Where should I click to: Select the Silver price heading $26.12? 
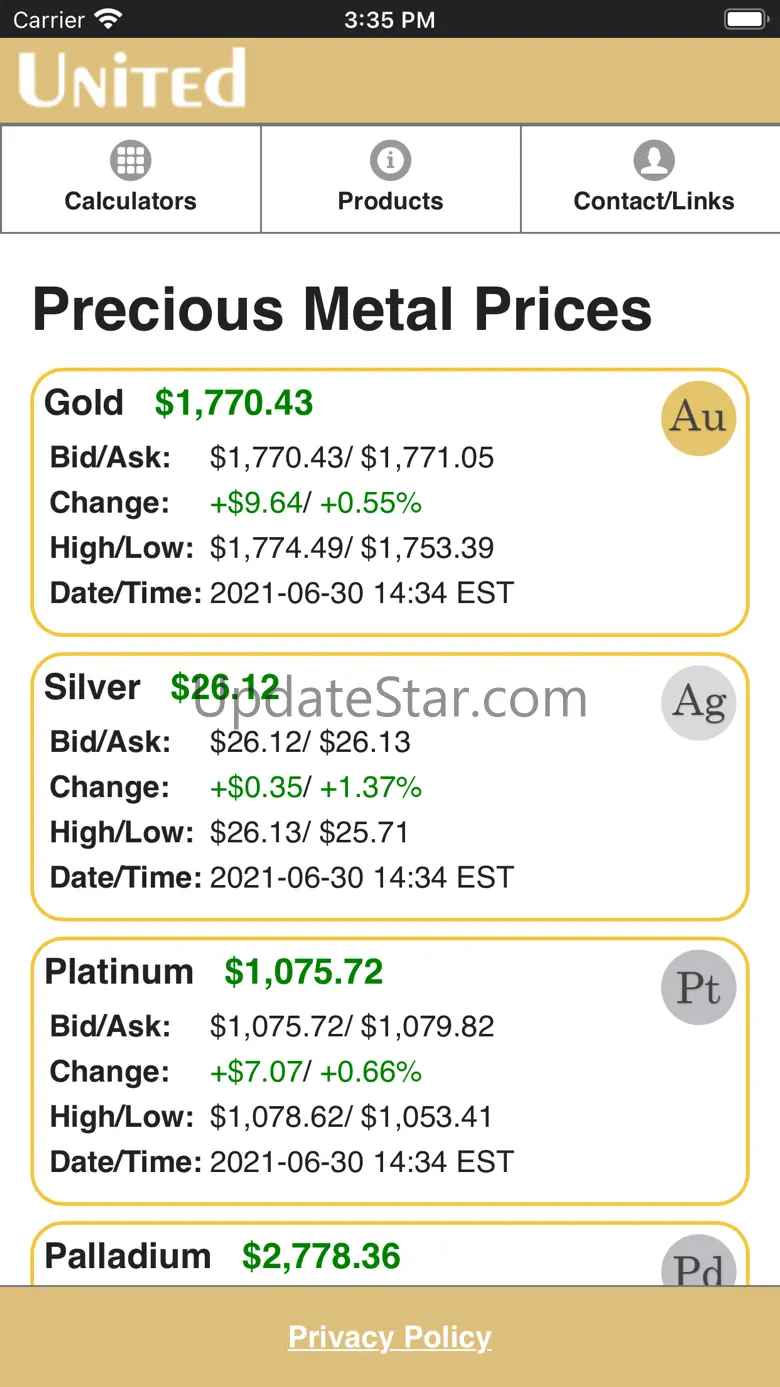click(x=225, y=687)
